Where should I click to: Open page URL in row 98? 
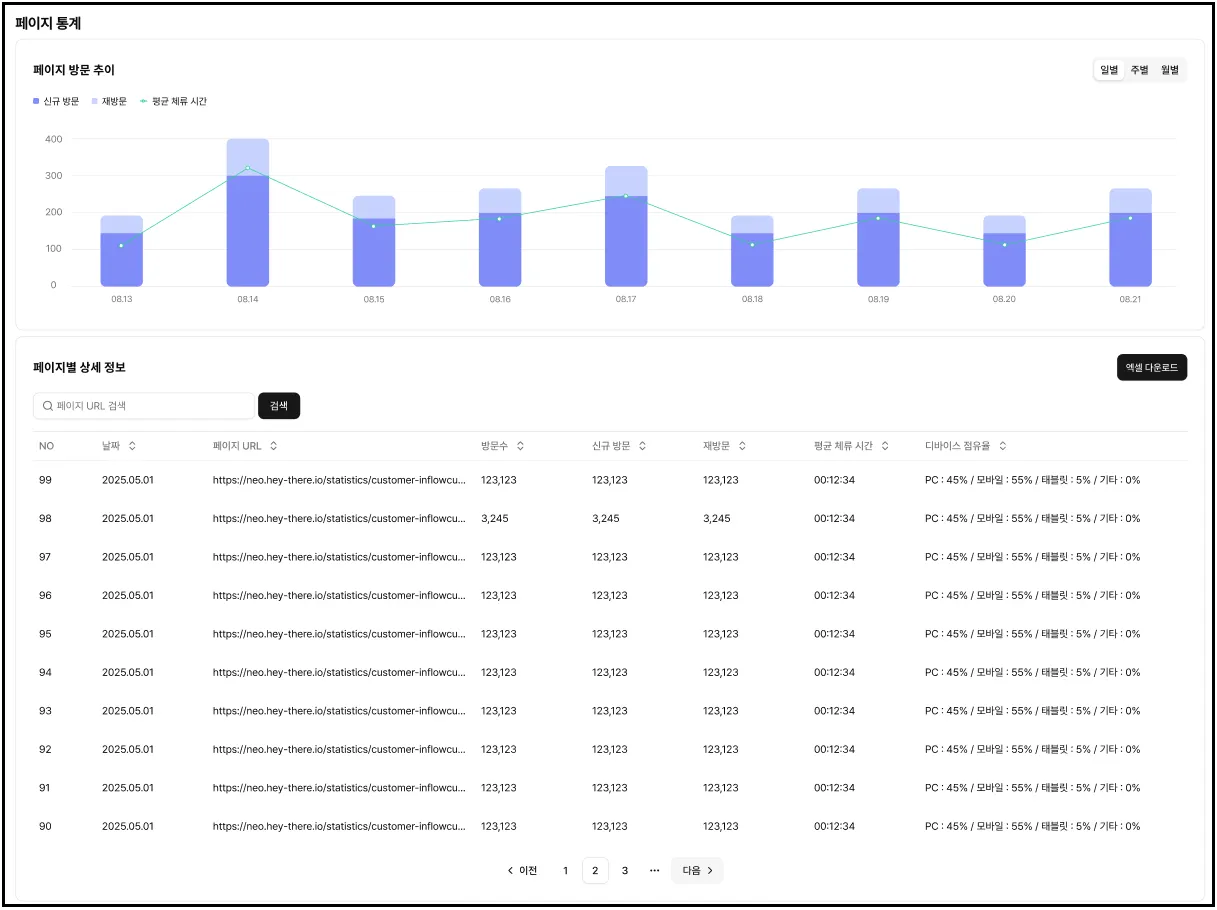[x=339, y=519]
